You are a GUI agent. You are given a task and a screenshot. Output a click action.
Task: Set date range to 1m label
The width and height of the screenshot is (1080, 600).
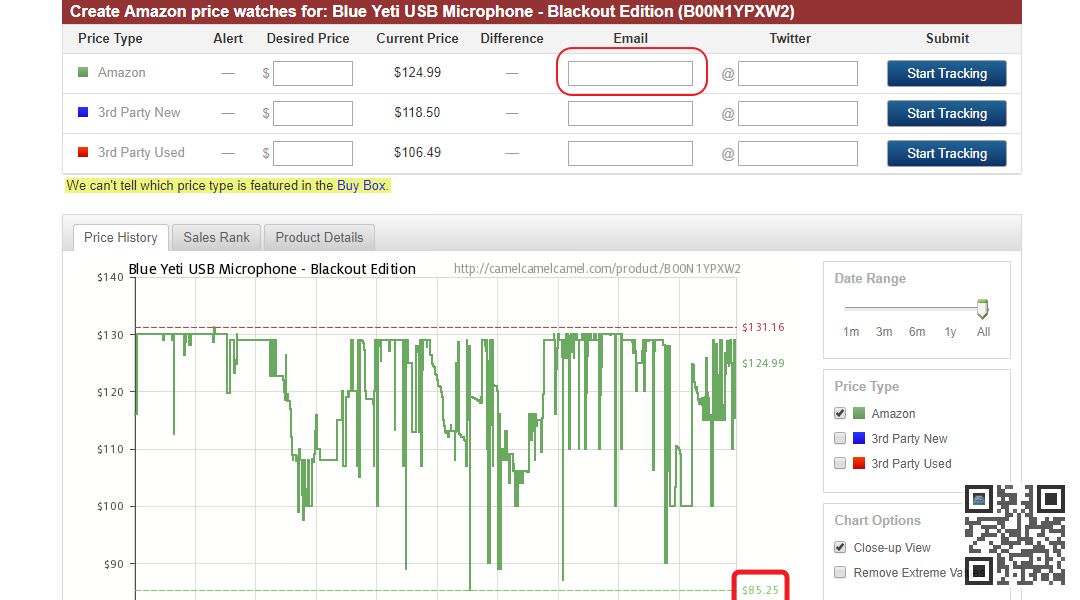click(851, 331)
